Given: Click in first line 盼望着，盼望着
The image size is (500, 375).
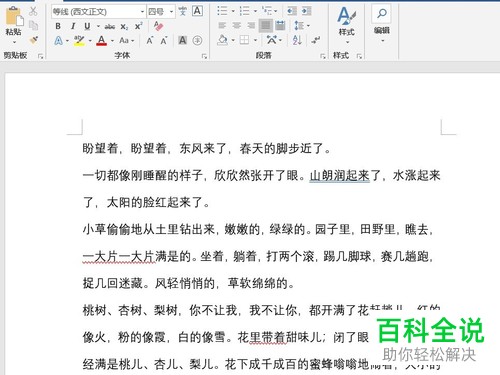Looking at the screenshot, I should point(124,148).
